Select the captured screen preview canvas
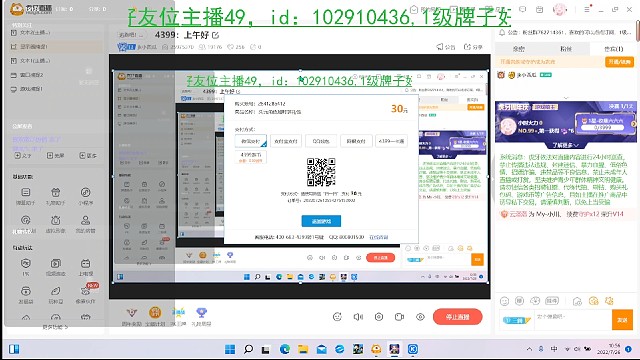Image resolution: width=640 pixels, height=360 pixels. (x=300, y=176)
